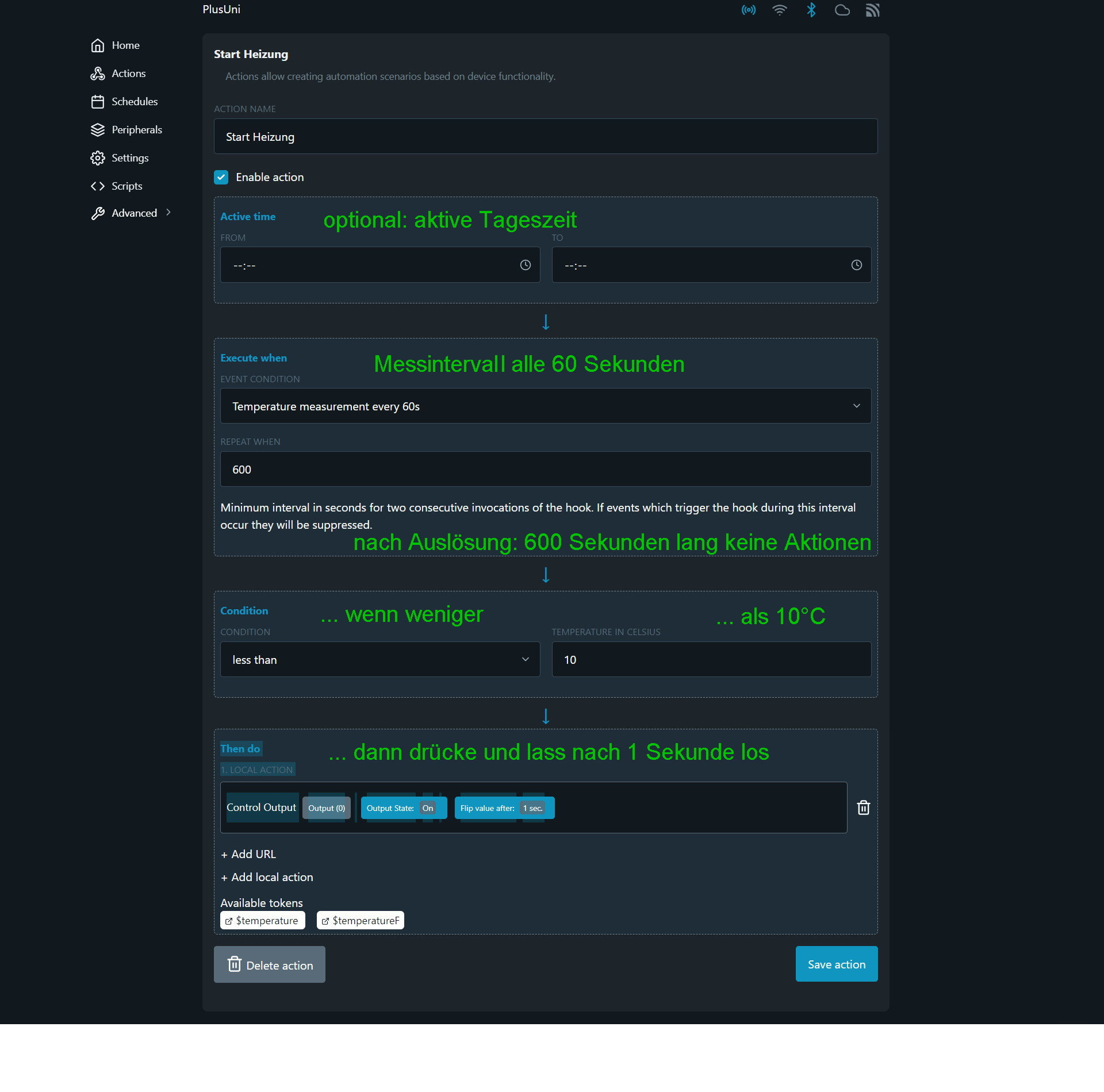Click the WiFi status icon in titlebar
The image size is (1104, 1092).
(x=780, y=10)
